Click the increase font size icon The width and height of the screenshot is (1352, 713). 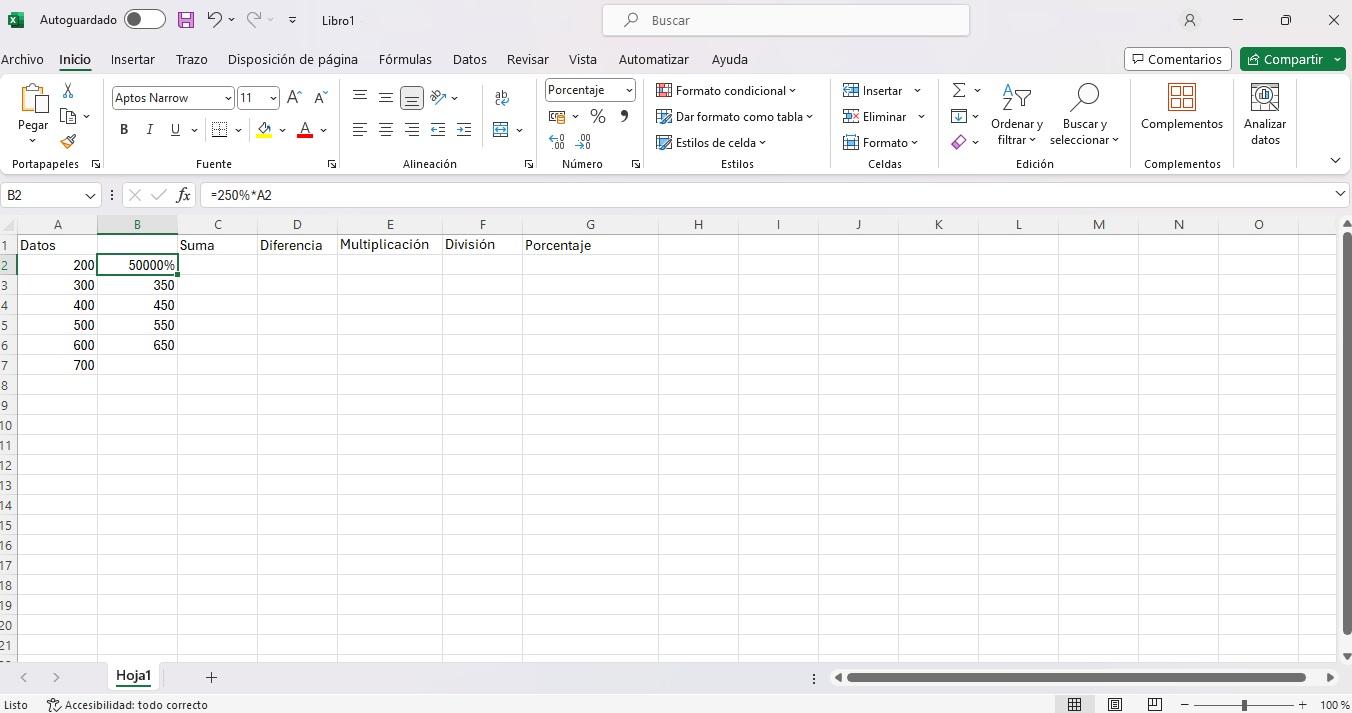pyautogui.click(x=294, y=97)
